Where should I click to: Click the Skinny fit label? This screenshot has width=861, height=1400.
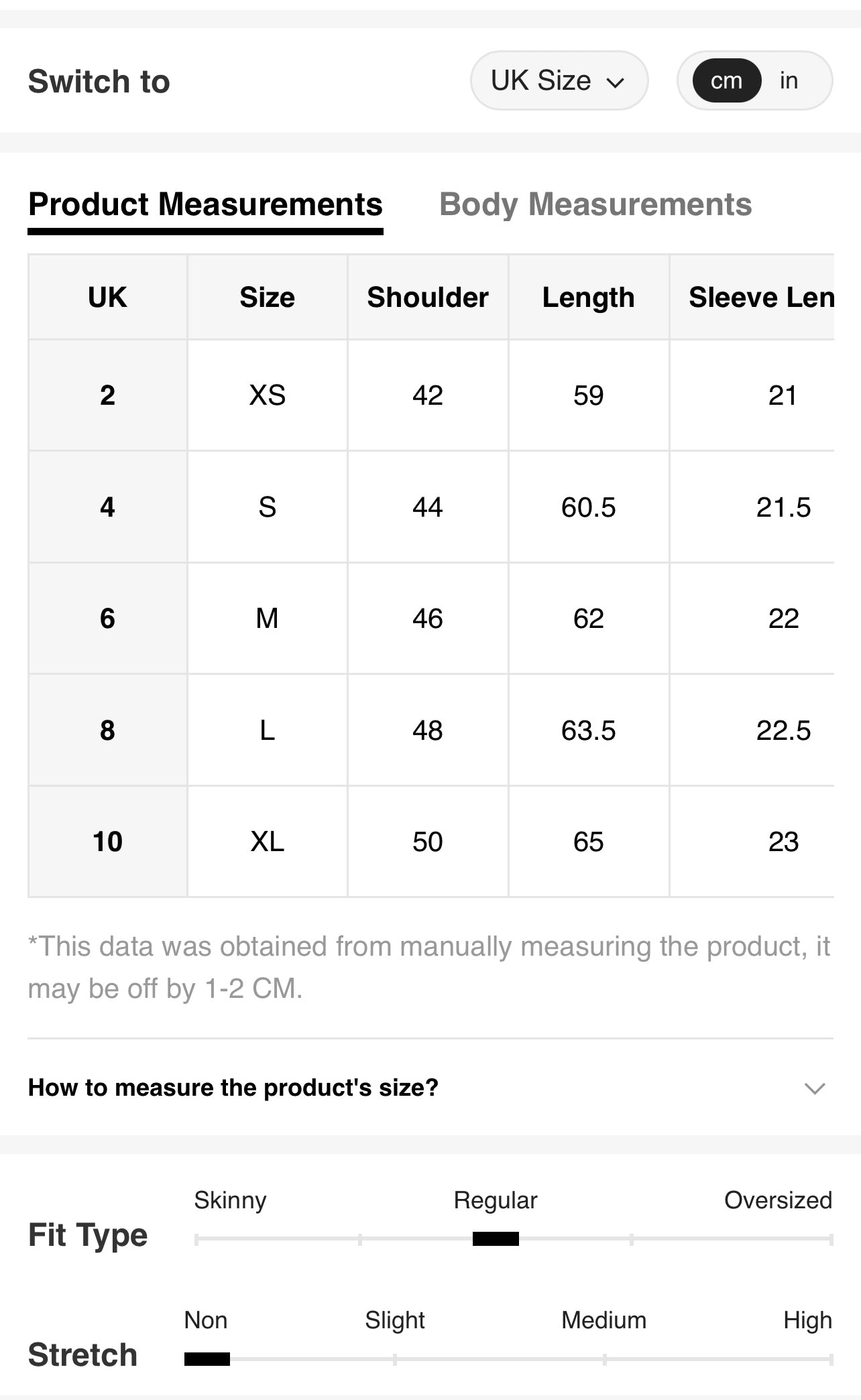[230, 1200]
